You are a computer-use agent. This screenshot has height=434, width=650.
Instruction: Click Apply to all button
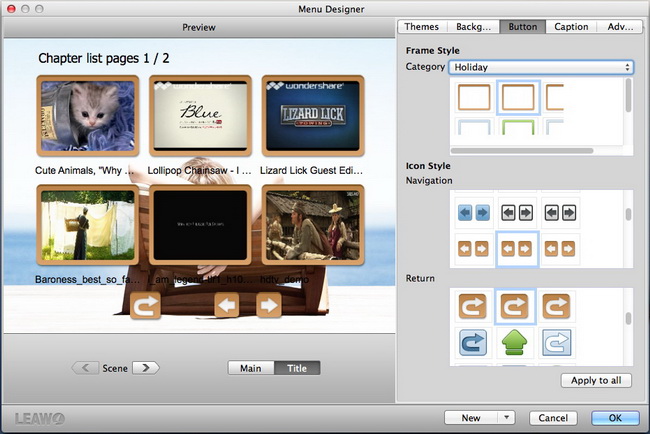[x=596, y=380]
